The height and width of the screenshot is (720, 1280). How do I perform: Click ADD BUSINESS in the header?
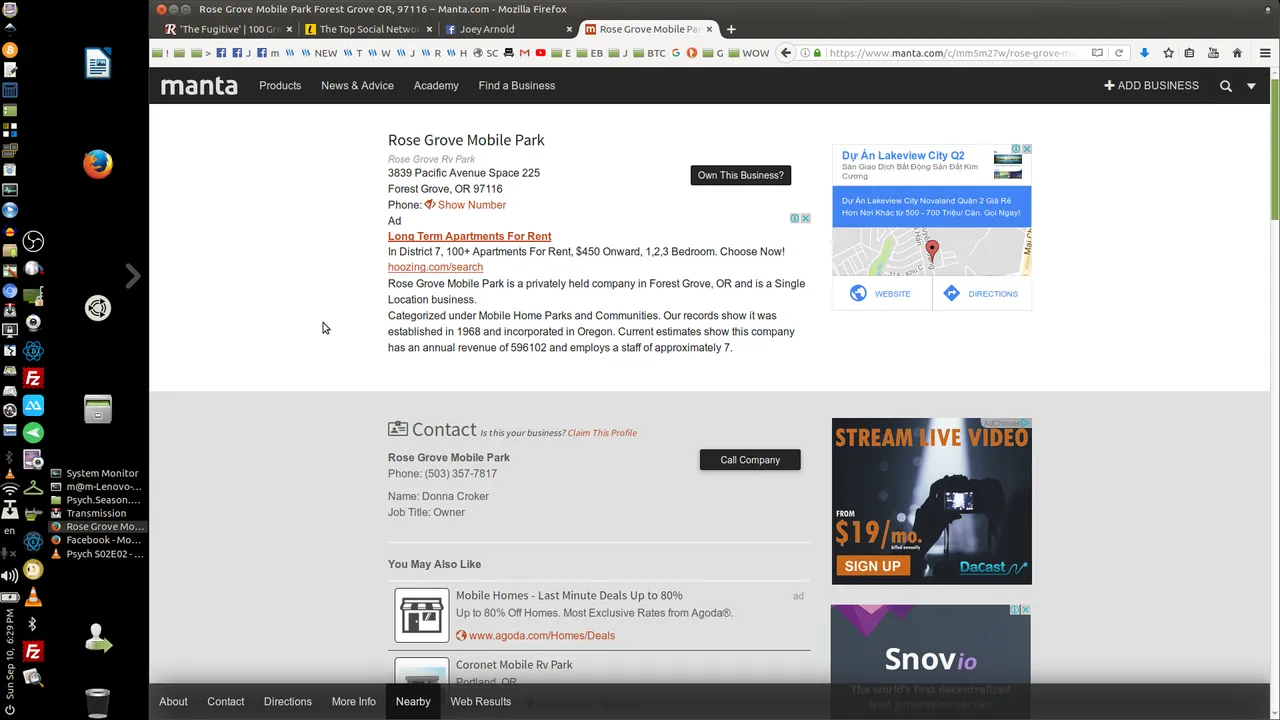[1151, 86]
